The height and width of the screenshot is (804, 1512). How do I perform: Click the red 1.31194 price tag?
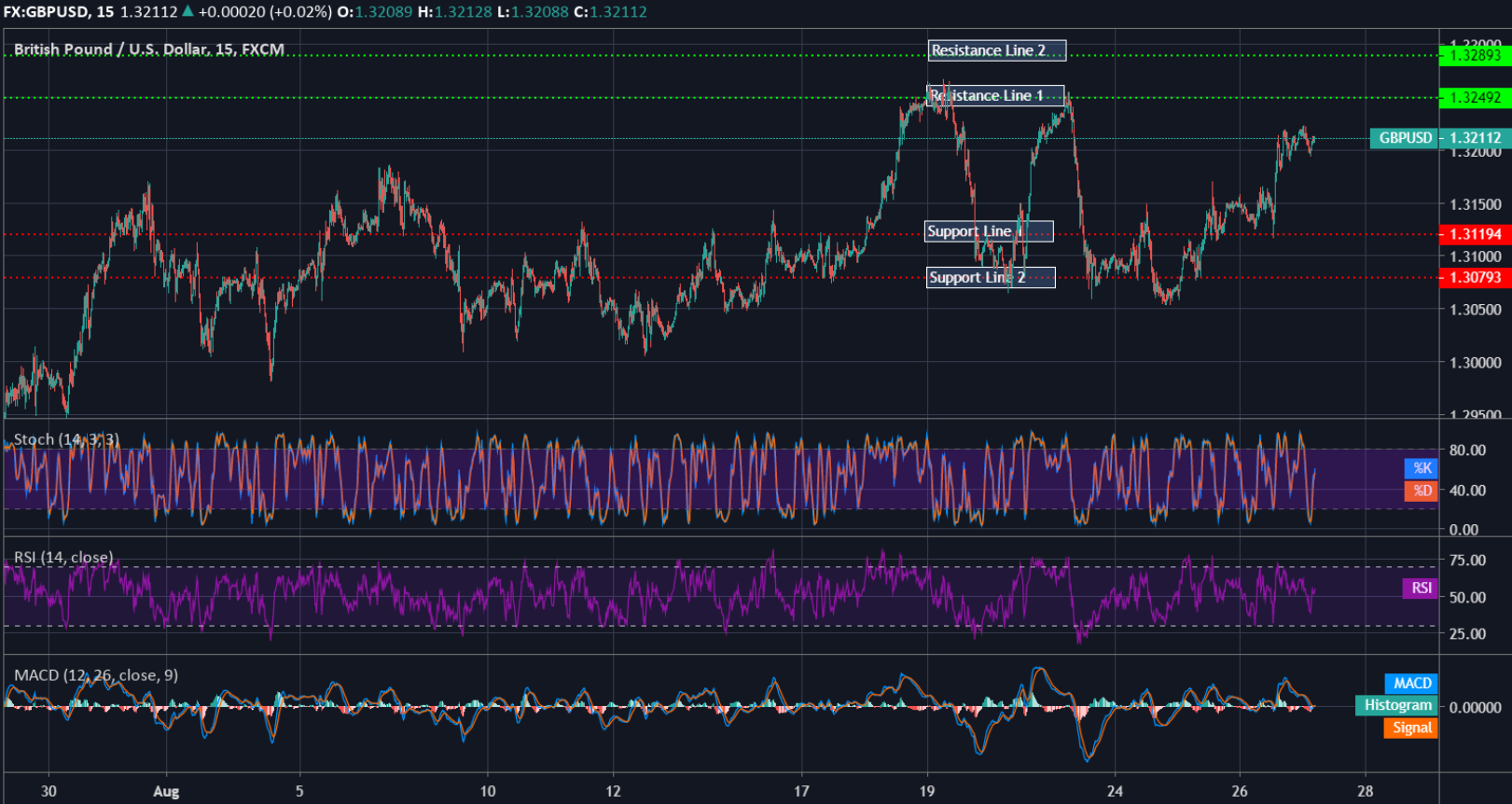click(x=1475, y=234)
